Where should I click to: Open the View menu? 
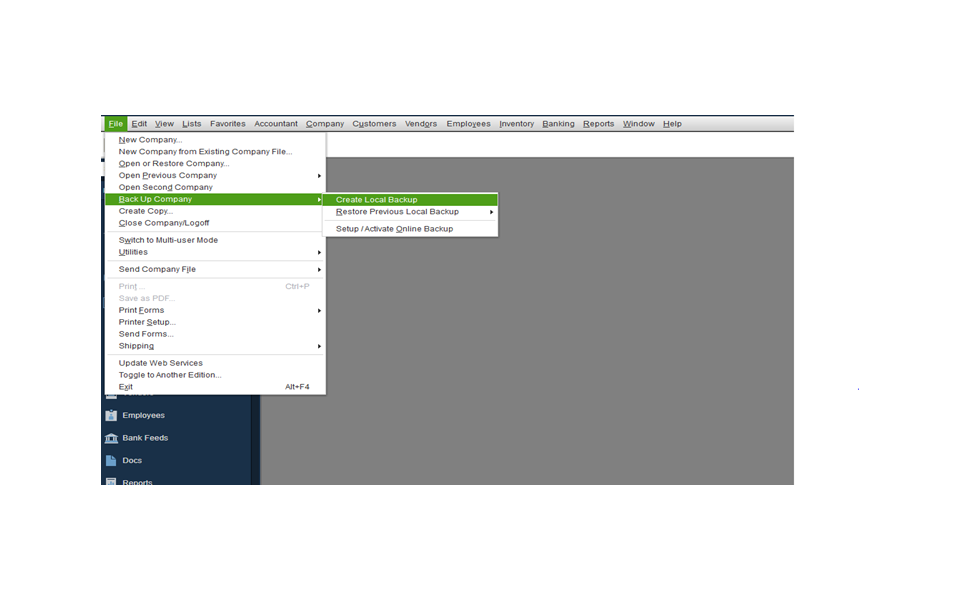(x=164, y=124)
